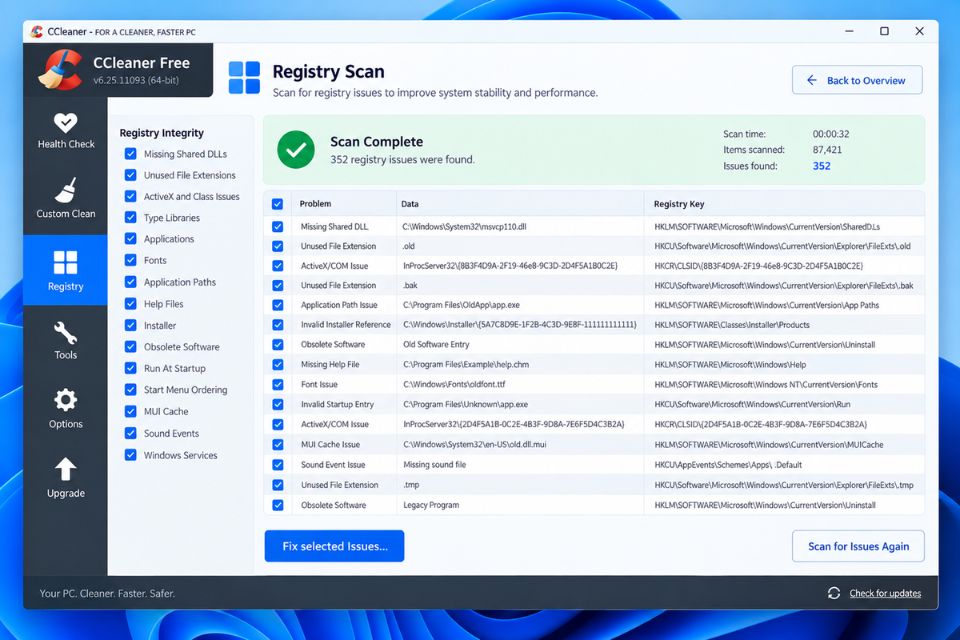The image size is (960, 640).
Task: Sort by the Problem column header
Action: [315, 204]
